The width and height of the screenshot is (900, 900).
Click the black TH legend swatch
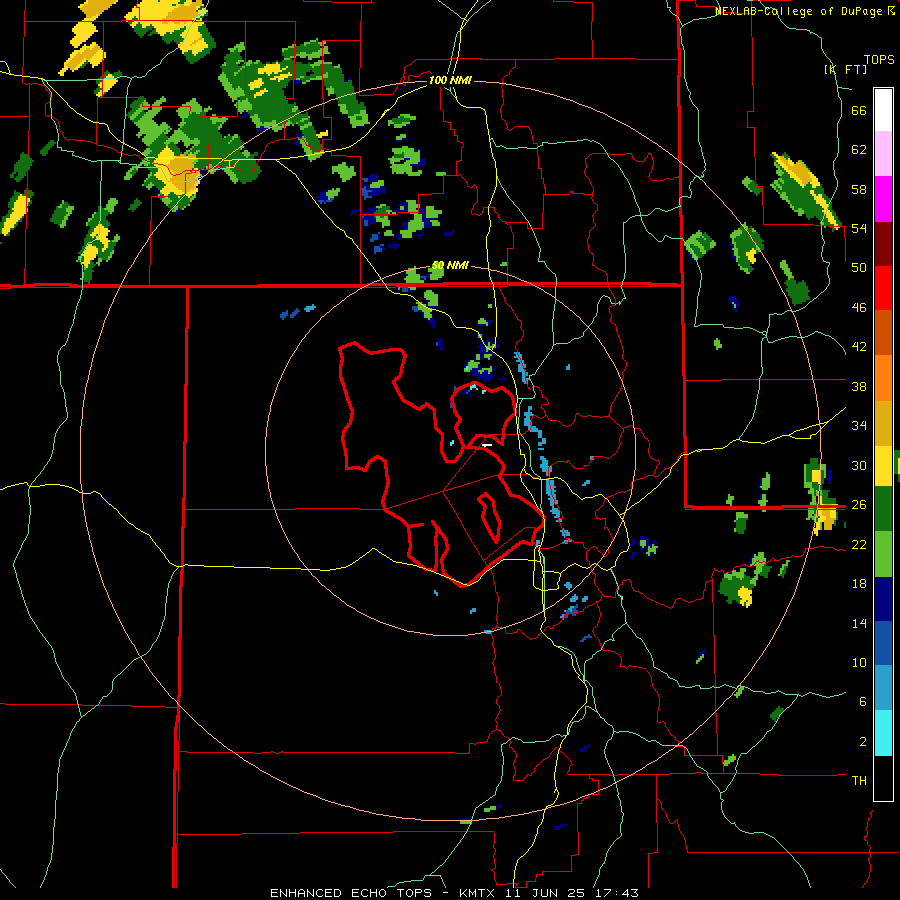[883, 778]
